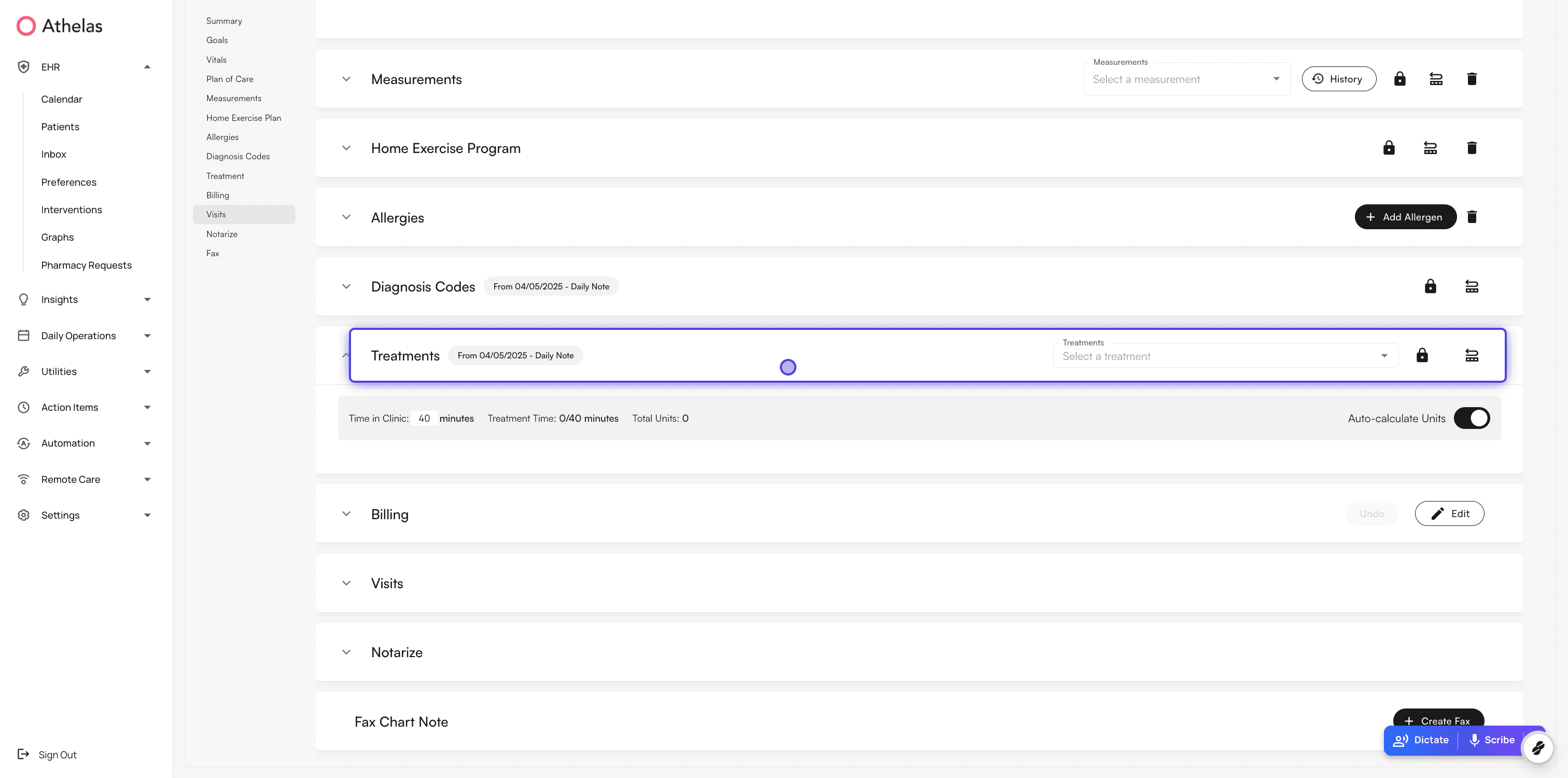Click the lock icon in Diagnosis Codes row
Image resolution: width=1568 pixels, height=778 pixels.
1430,287
